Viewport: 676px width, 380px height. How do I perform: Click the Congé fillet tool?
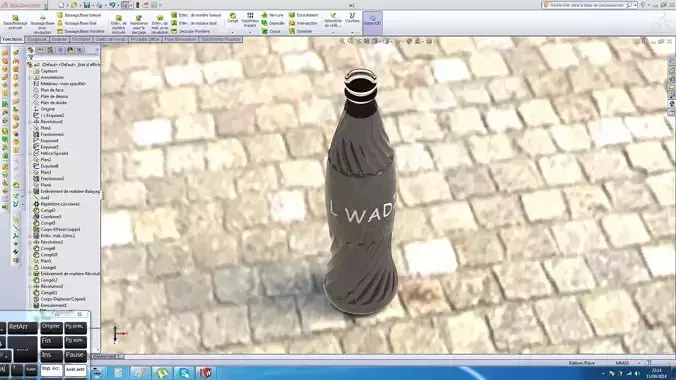232,18
